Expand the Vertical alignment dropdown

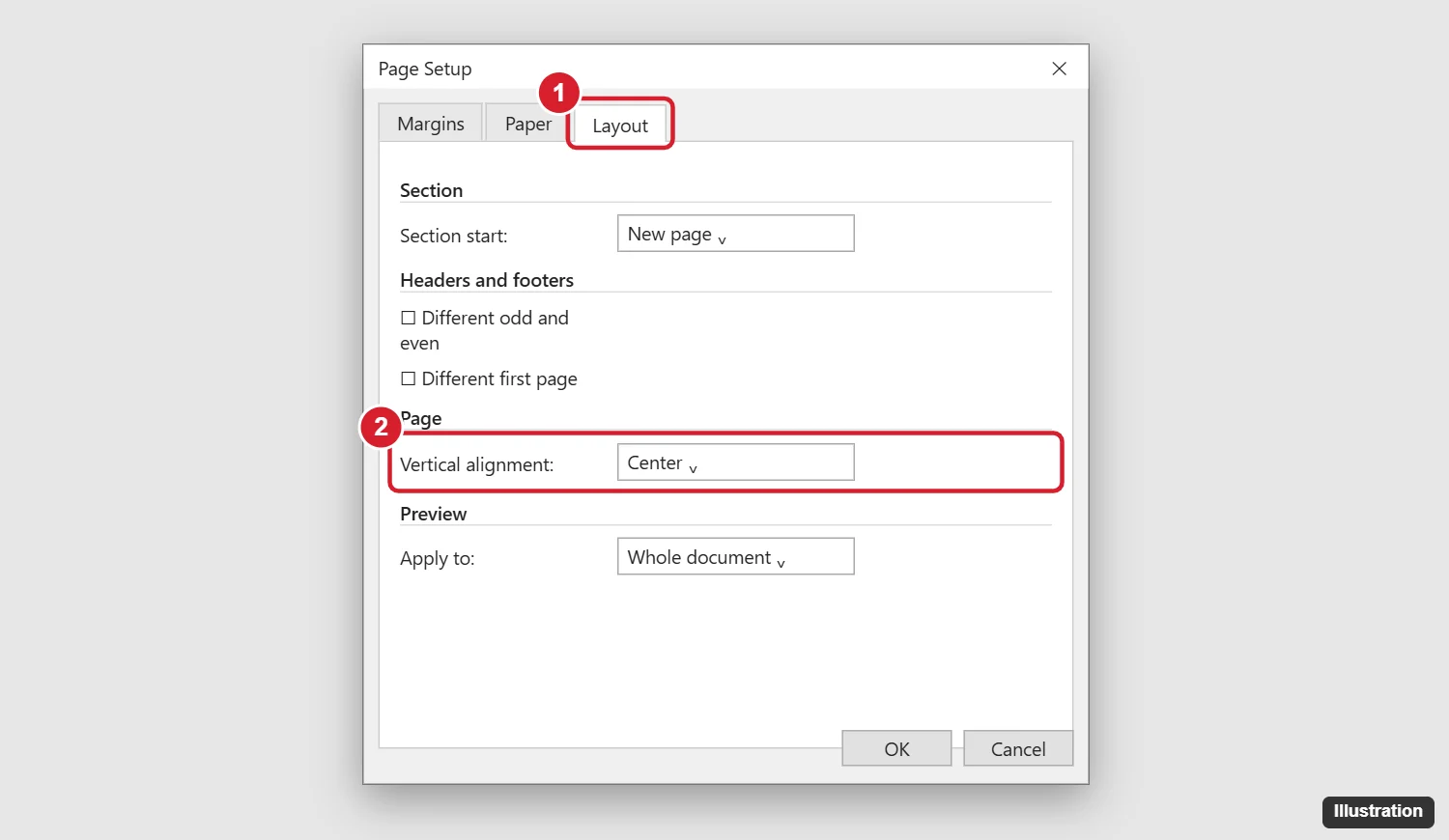pos(735,462)
